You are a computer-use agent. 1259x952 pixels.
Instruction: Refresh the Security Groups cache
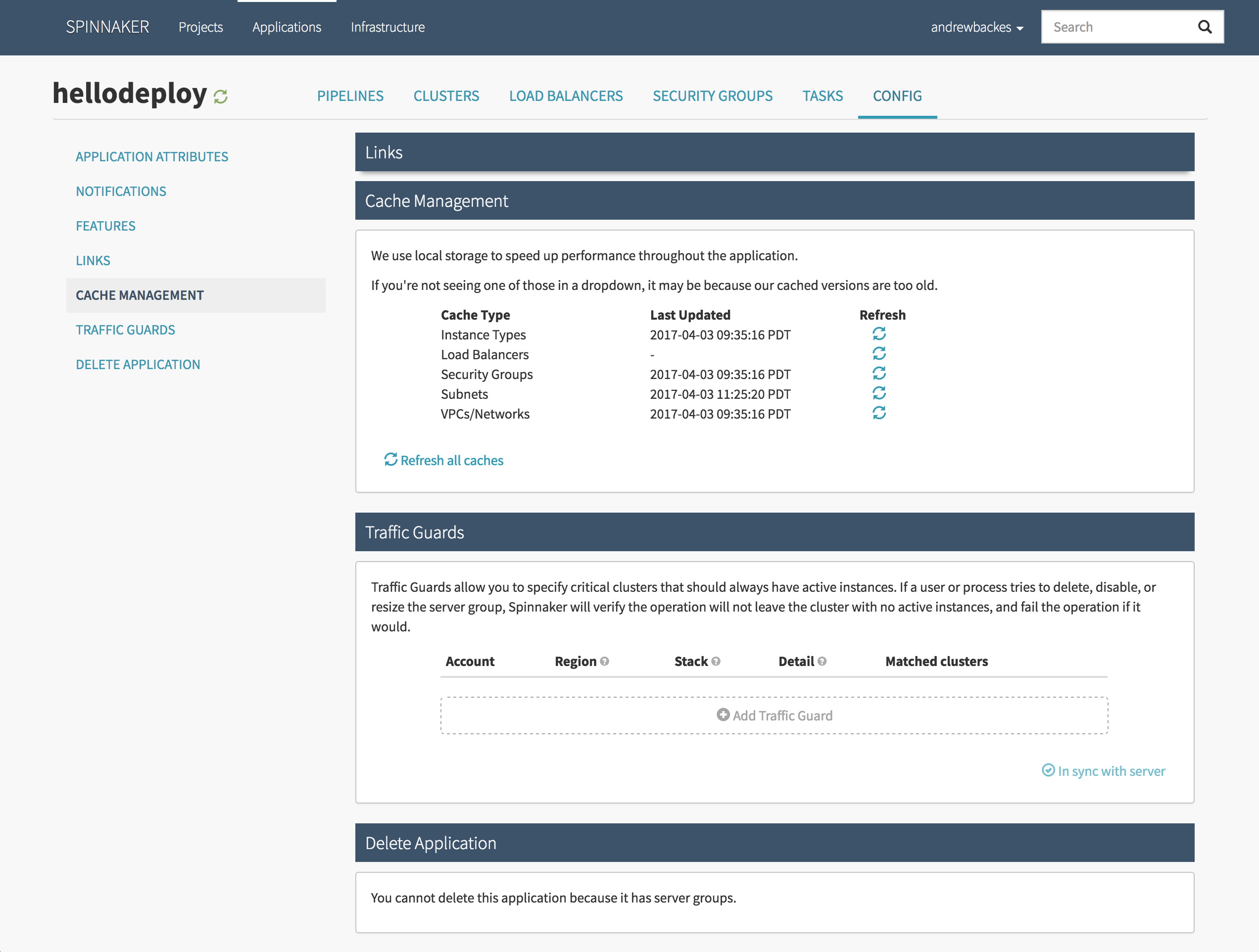tap(879, 373)
